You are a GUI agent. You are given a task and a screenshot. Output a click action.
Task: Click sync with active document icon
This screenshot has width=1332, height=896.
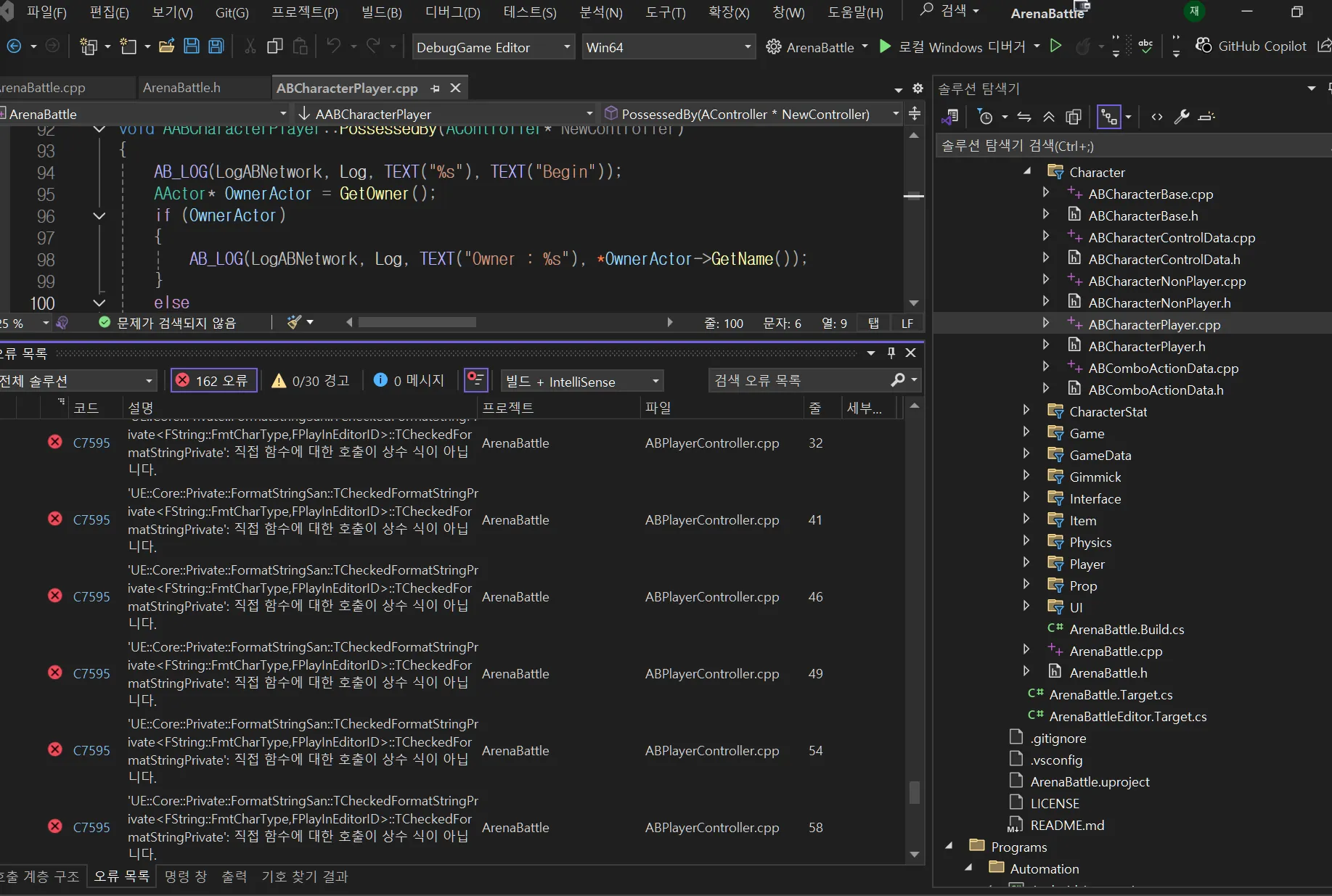click(x=1024, y=117)
